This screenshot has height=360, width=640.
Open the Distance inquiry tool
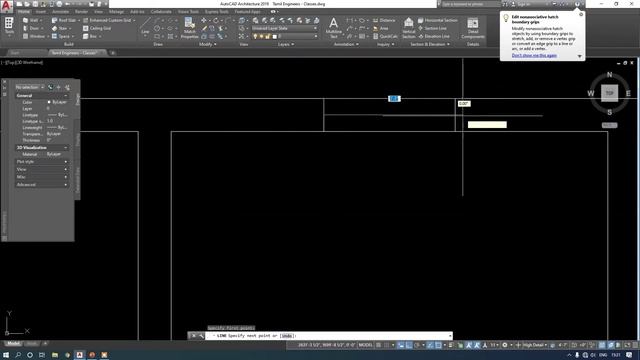(x=384, y=20)
